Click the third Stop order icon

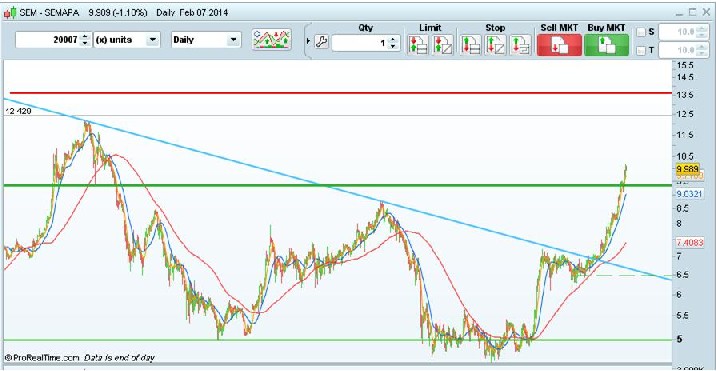(520, 45)
